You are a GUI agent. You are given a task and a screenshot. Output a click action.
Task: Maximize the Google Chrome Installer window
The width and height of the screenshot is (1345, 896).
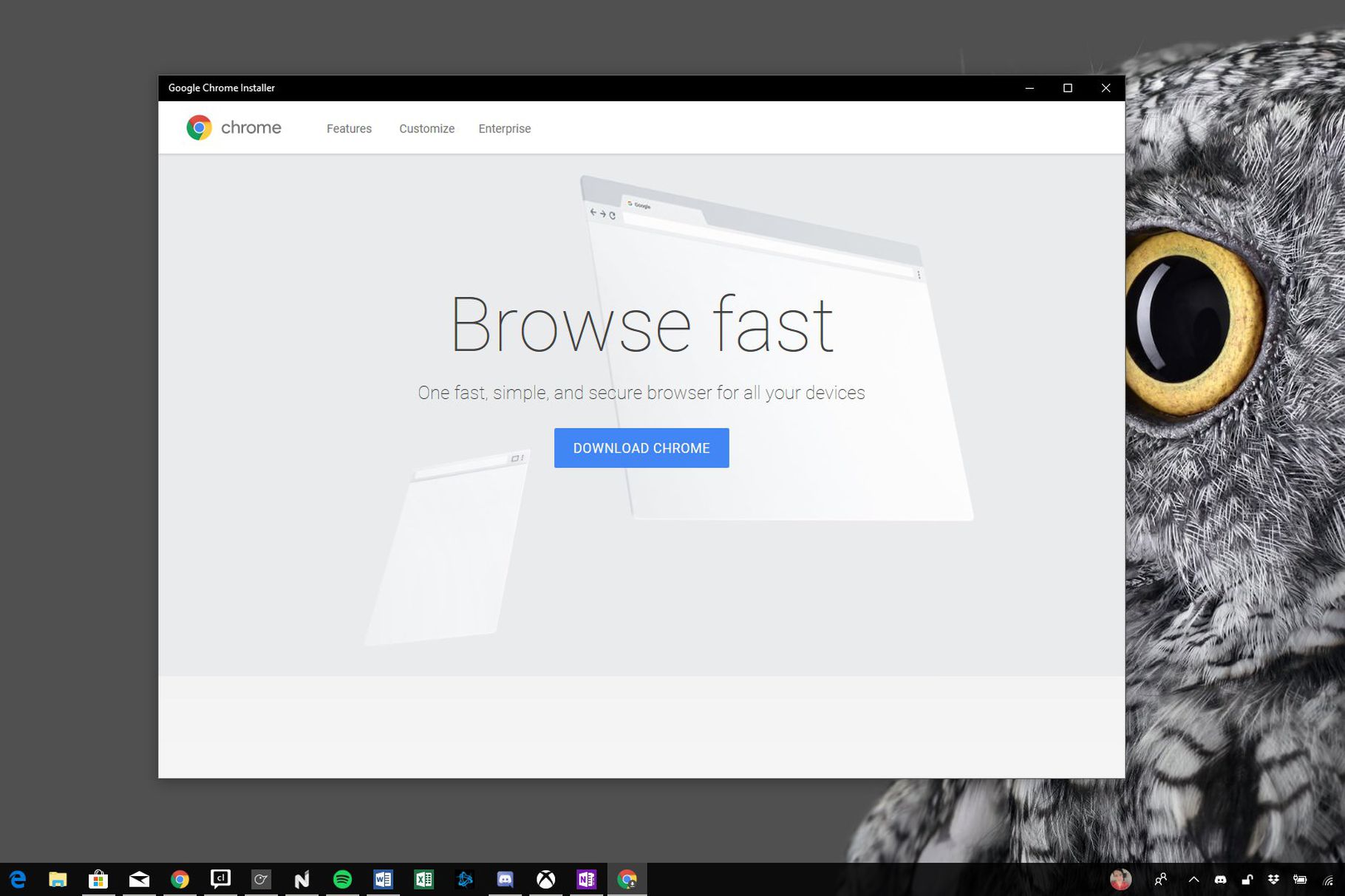[x=1067, y=88]
